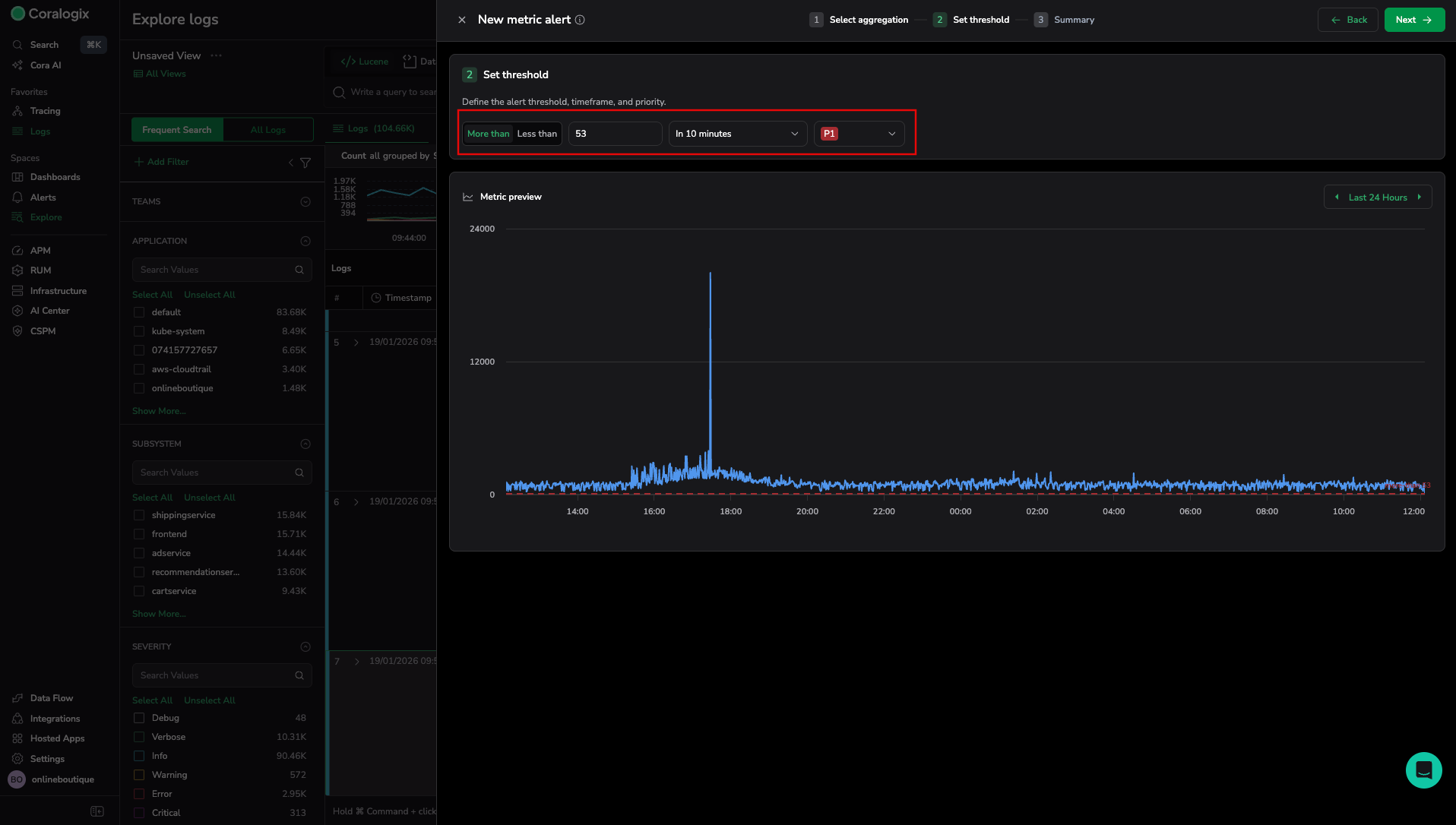Open the chat support bubble icon
Viewport: 1456px width, 825px height.
point(1423,770)
